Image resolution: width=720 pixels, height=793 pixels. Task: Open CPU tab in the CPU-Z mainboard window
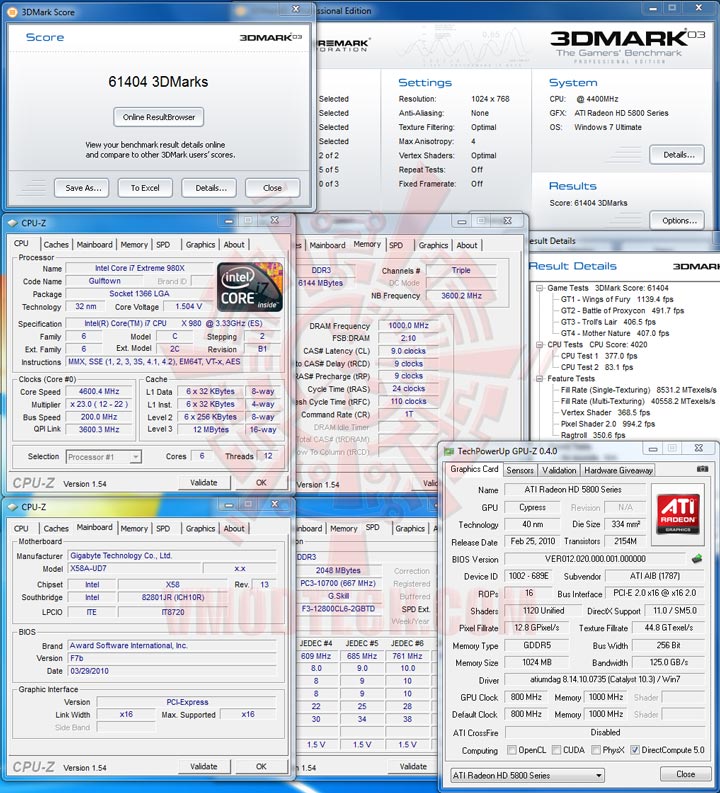[21, 528]
